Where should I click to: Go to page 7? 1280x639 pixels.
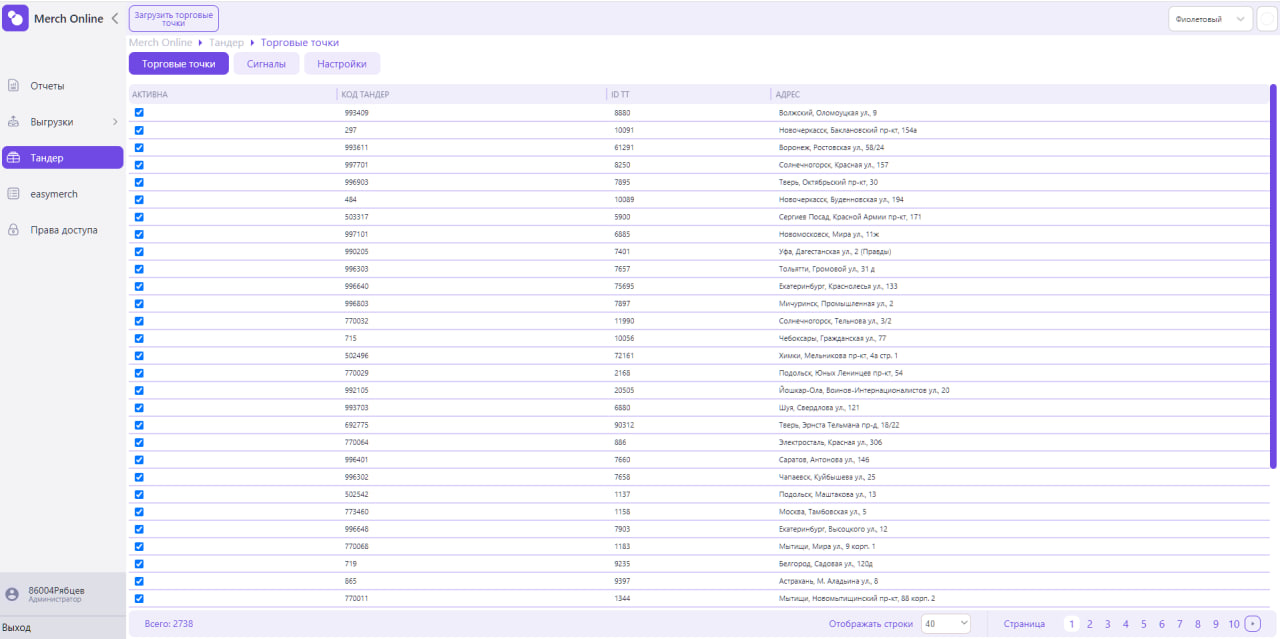[x=1180, y=624]
